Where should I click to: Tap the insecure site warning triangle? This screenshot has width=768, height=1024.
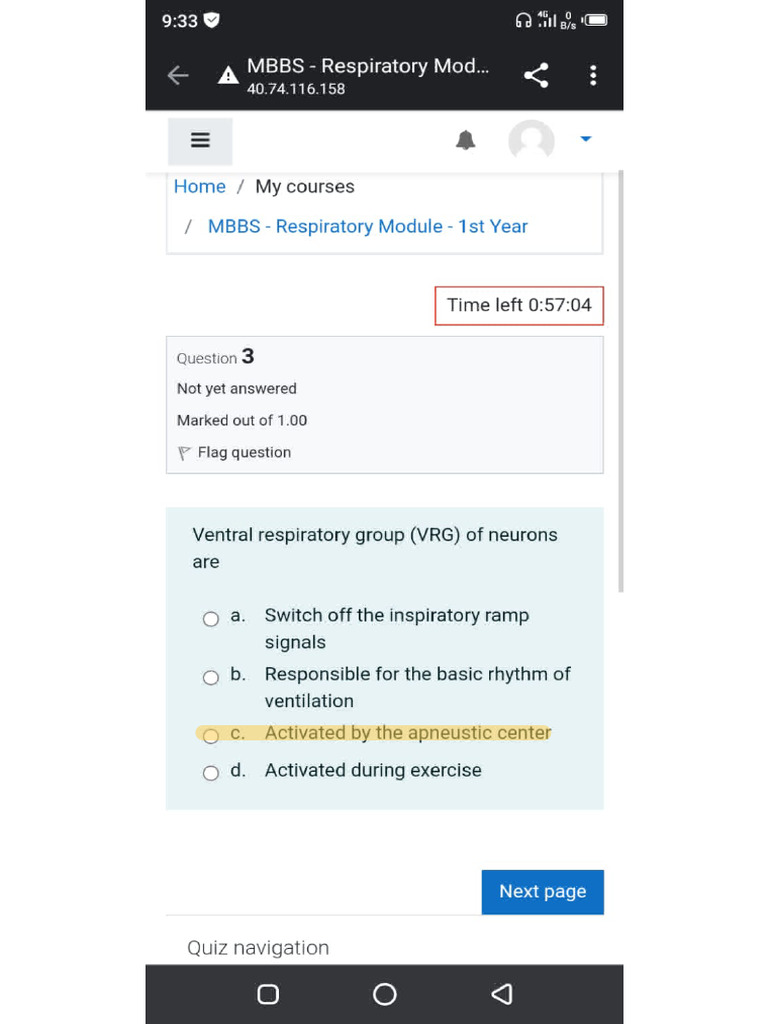tap(228, 76)
